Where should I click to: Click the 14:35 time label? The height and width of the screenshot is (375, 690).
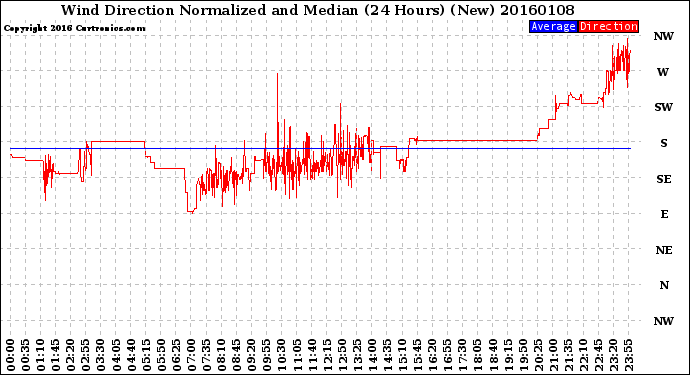[387, 355]
